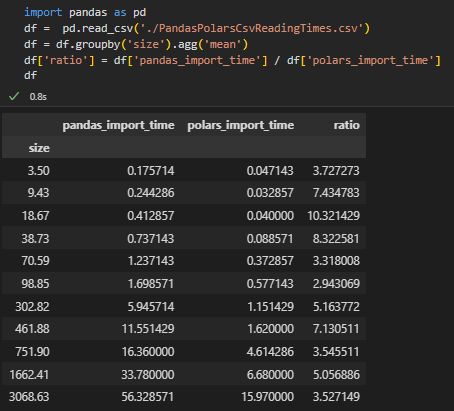Click the groupby('size') code line
The width and height of the screenshot is (454, 411).
(136, 44)
